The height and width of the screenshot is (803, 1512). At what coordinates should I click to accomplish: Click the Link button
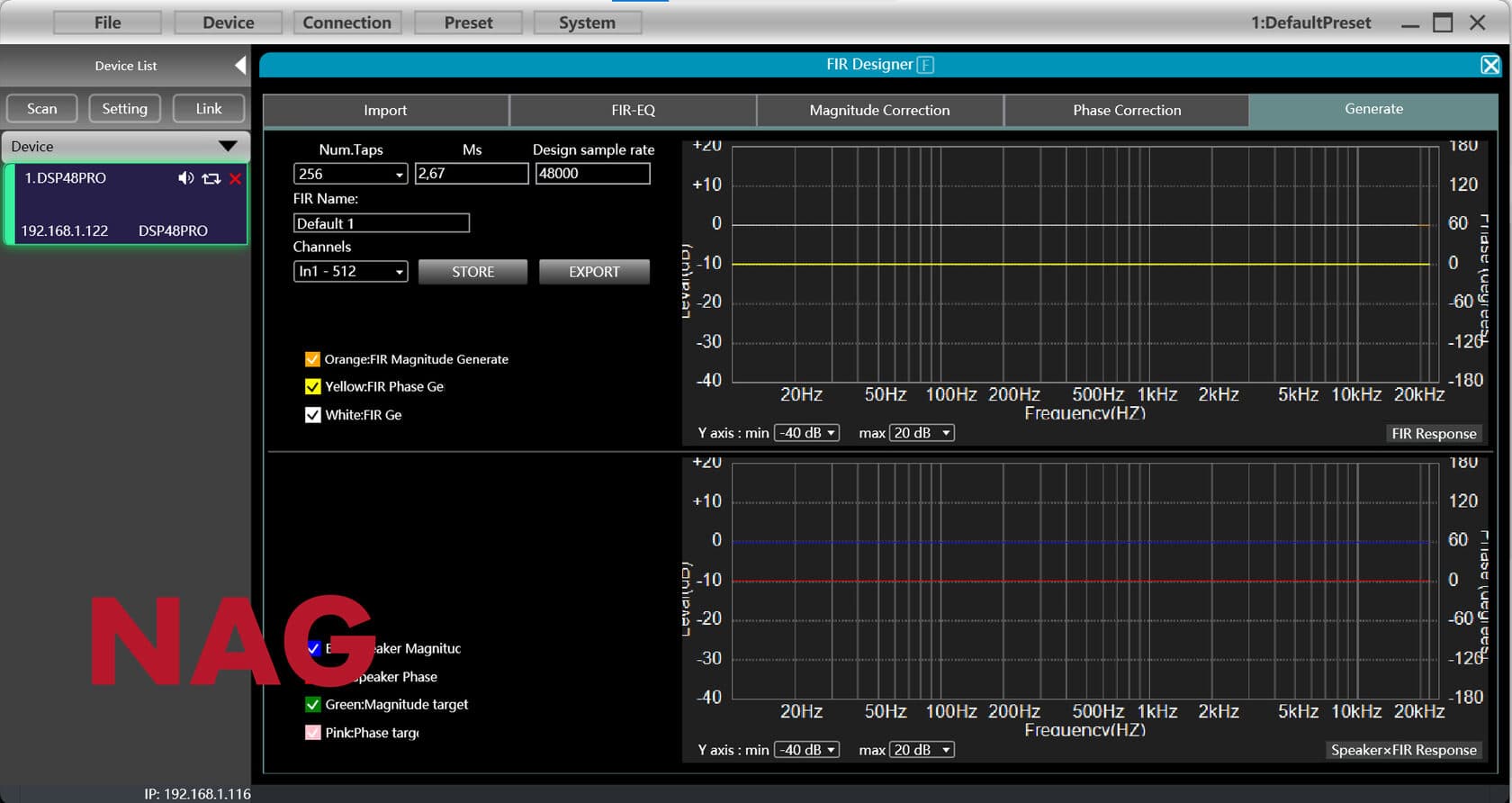(208, 108)
